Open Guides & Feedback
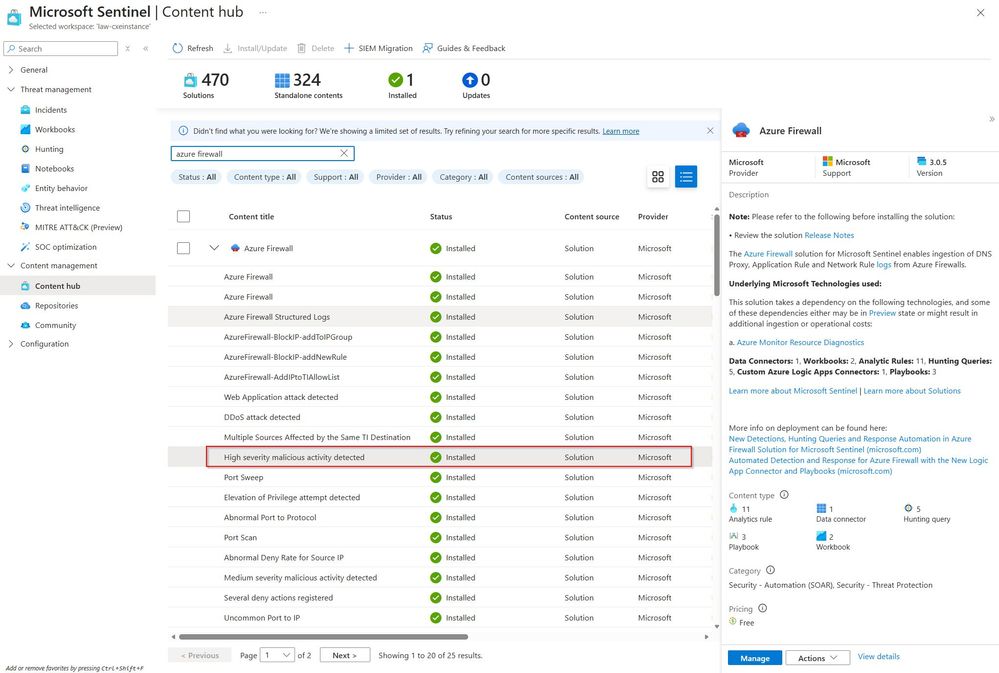The image size is (999, 673). (464, 48)
